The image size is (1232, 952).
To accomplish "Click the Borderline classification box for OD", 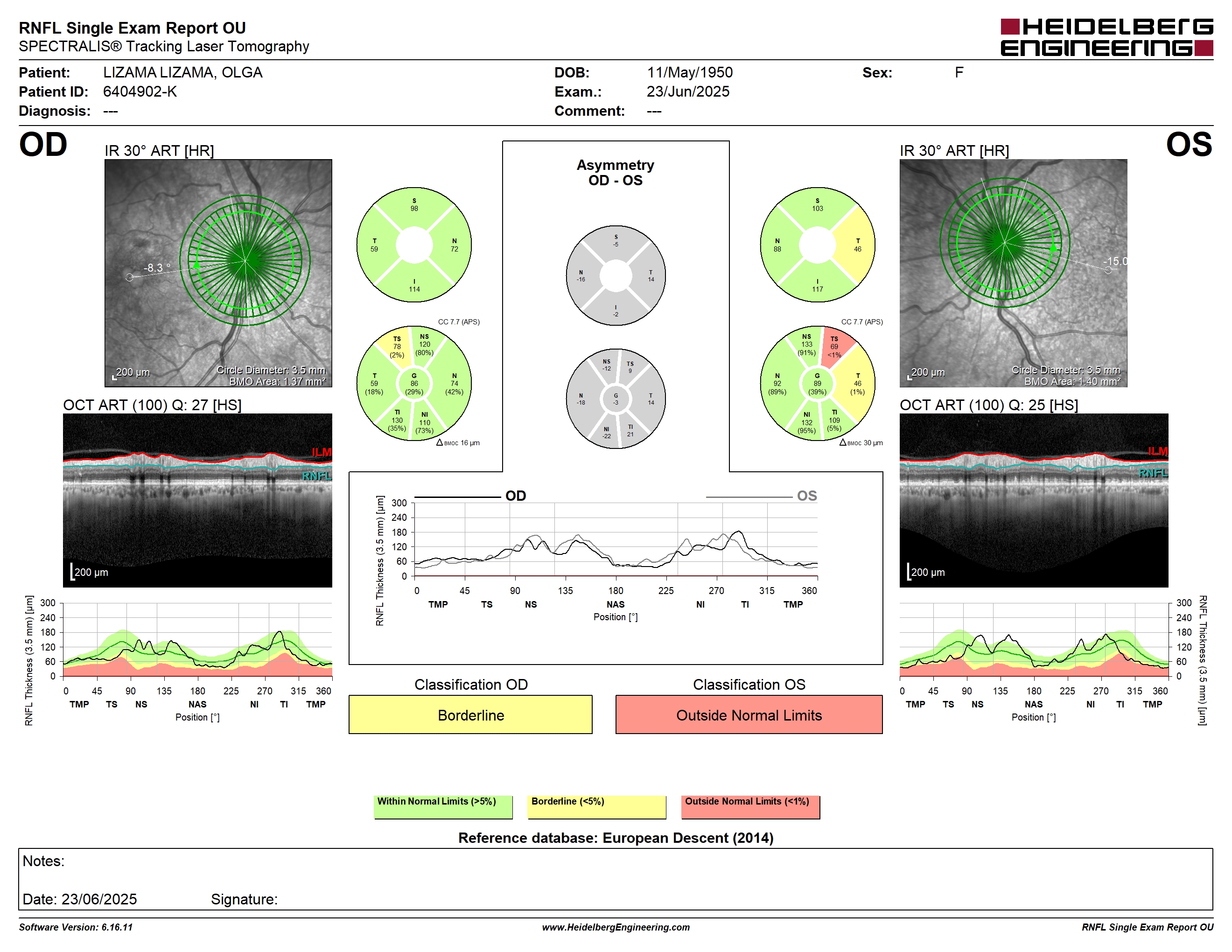I will click(x=470, y=714).
